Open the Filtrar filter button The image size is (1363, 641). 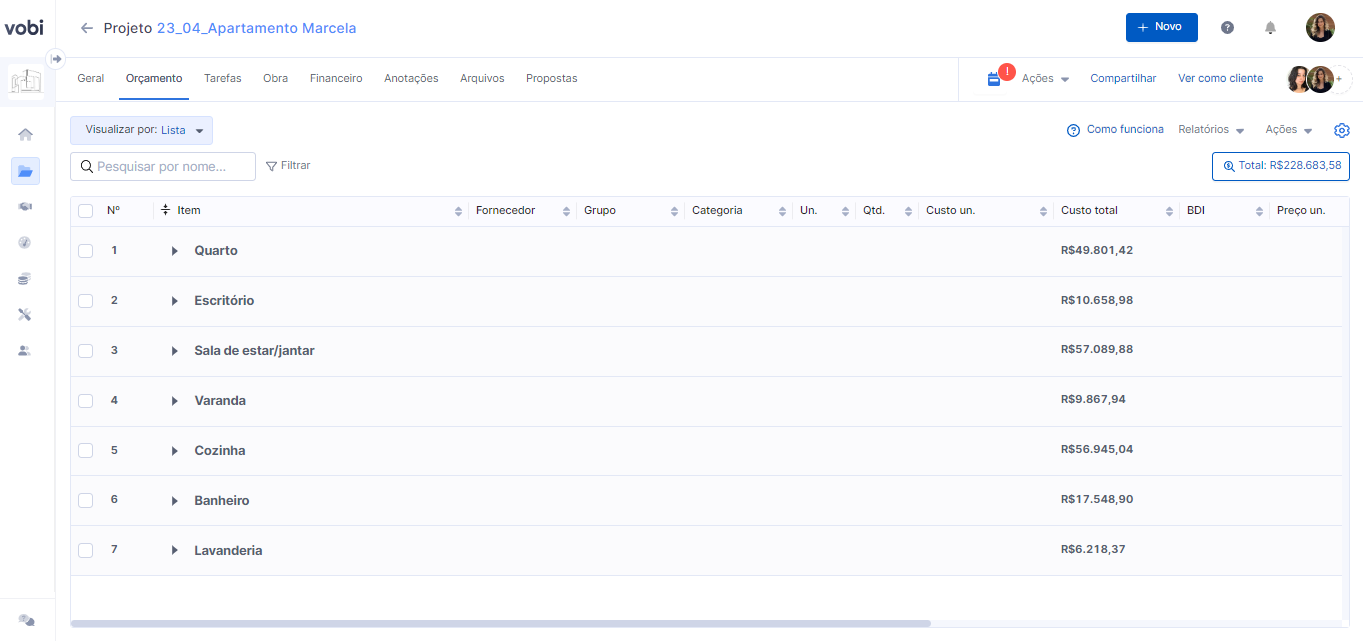pyautogui.click(x=288, y=166)
